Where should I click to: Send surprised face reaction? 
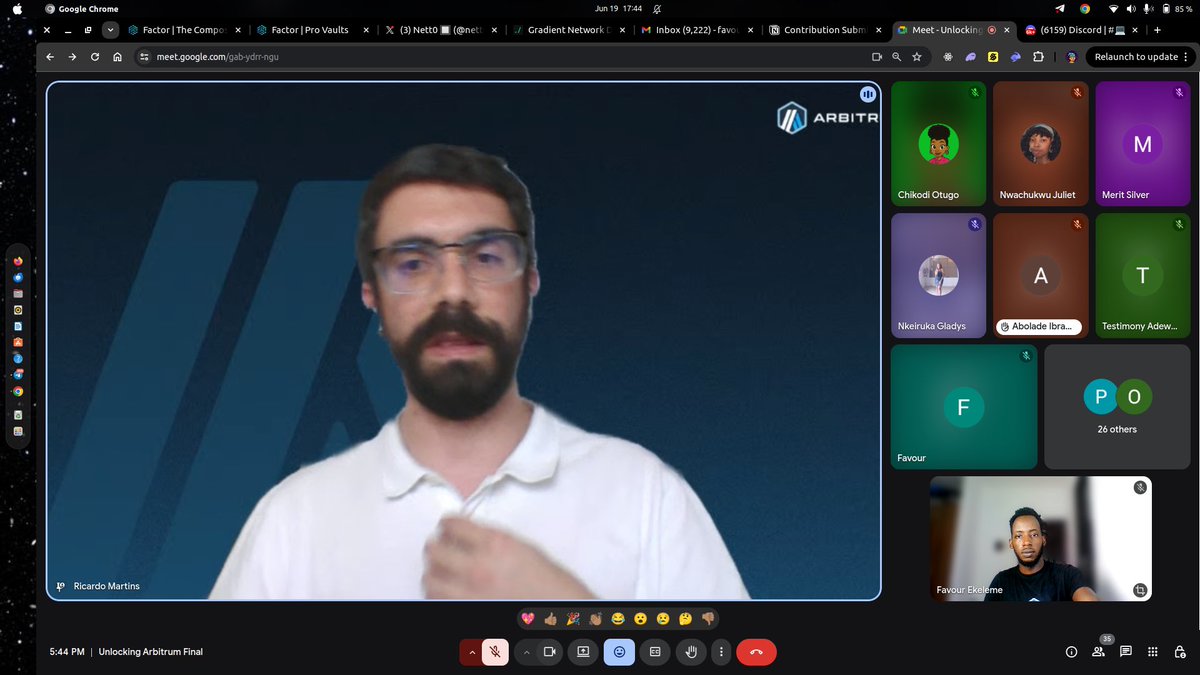click(x=640, y=619)
